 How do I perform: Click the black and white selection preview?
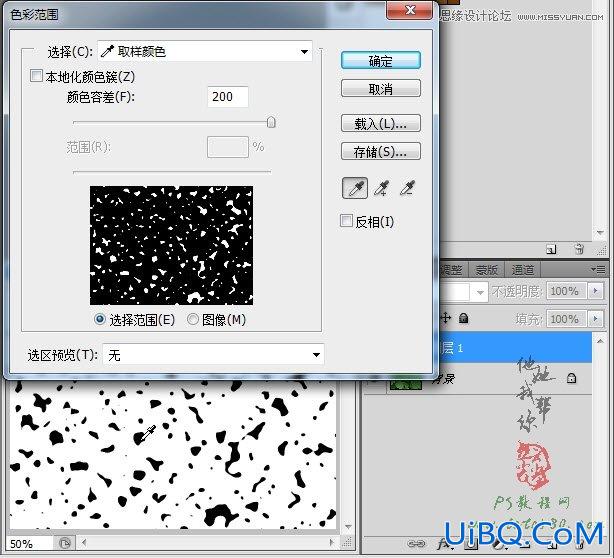(x=172, y=246)
